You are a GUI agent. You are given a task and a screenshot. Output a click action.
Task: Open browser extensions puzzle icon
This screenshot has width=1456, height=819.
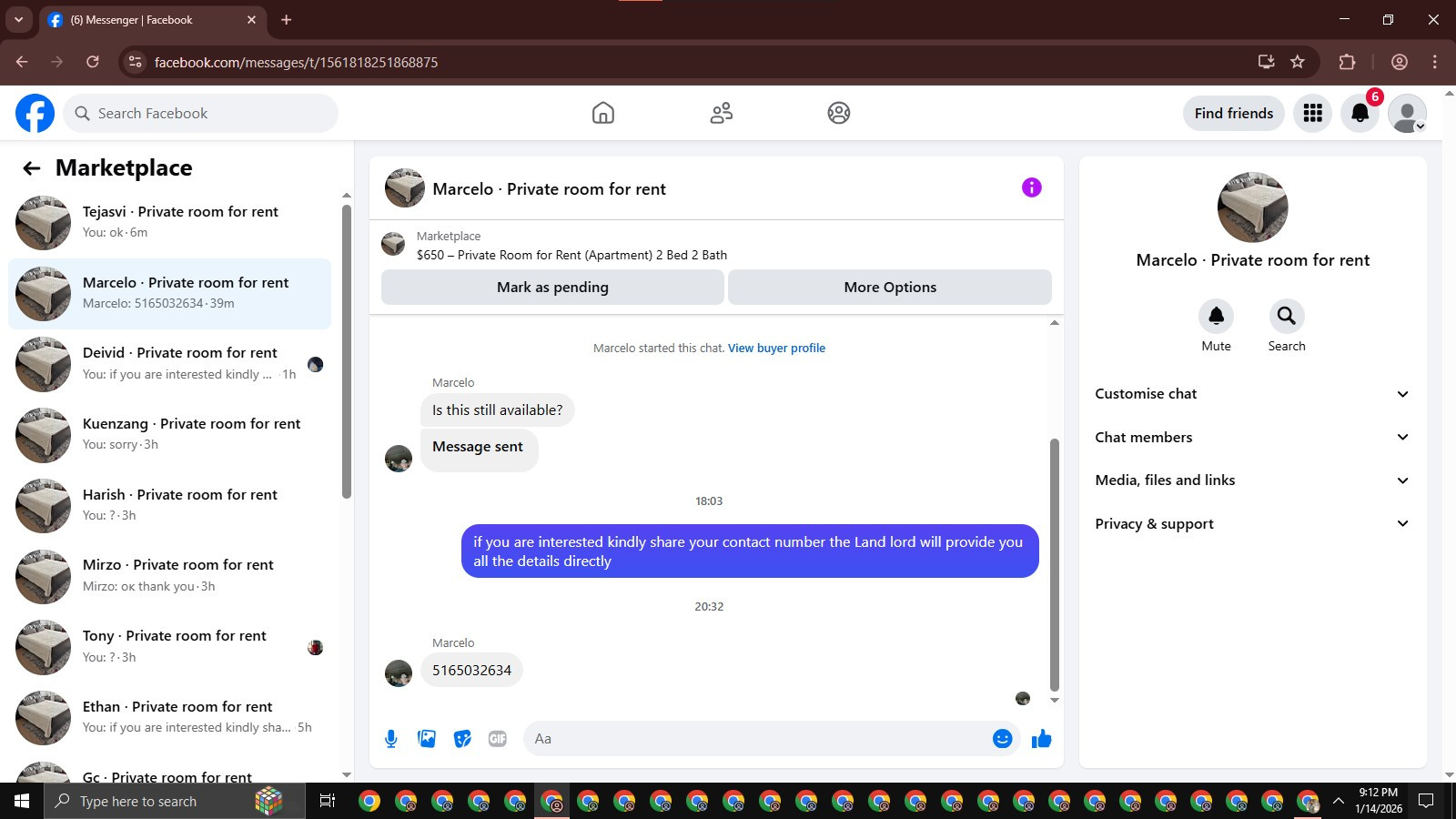1347,62
